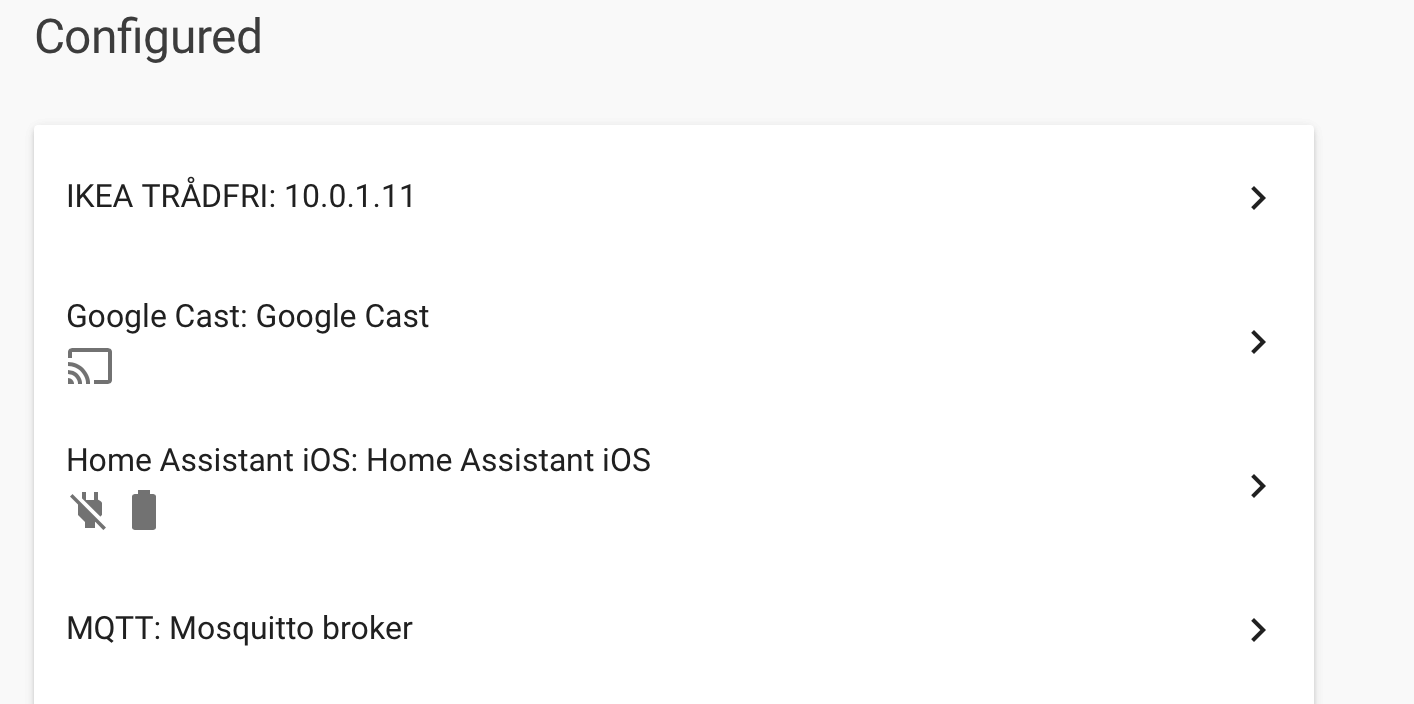Select the 10.0.1.11 address text
The height and width of the screenshot is (704, 1414).
click(350, 197)
